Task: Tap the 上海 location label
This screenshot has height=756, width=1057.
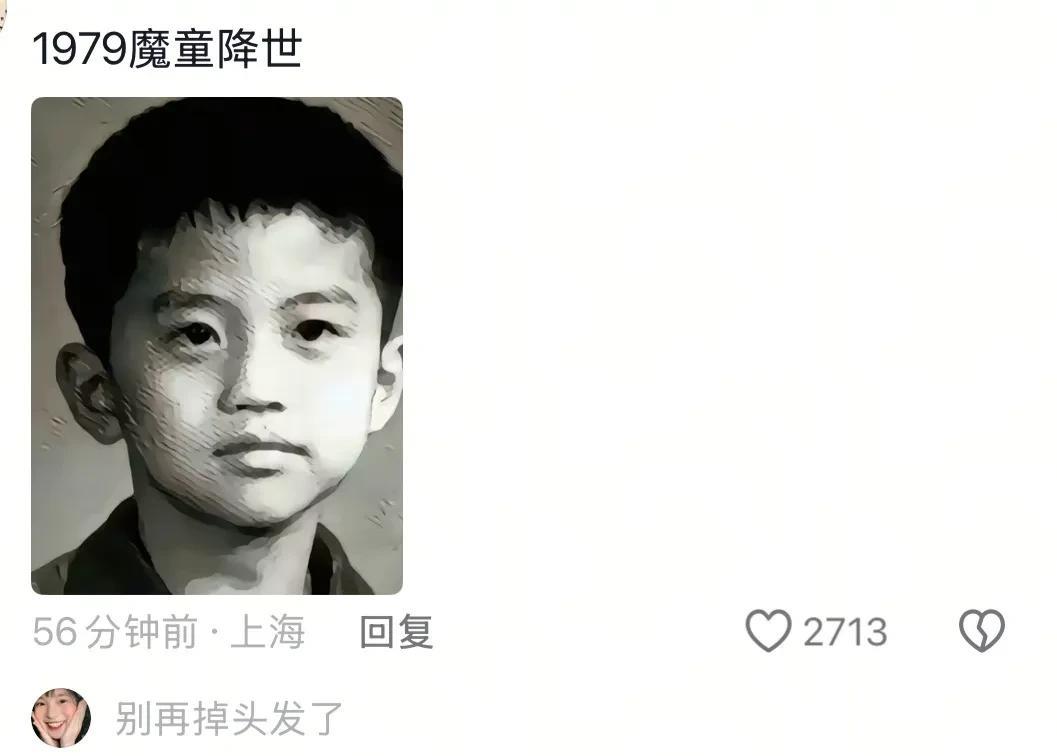Action: (x=268, y=632)
